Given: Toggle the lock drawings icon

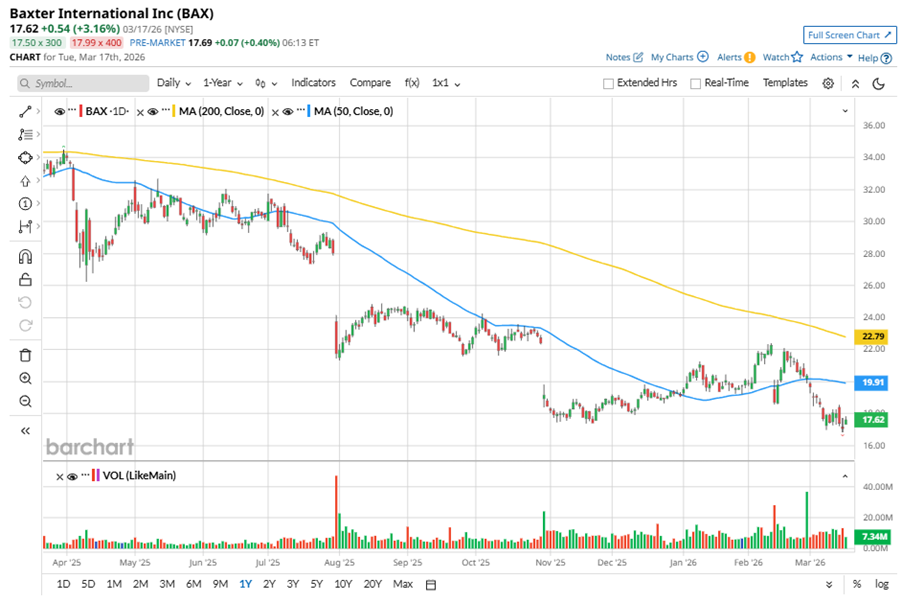Looking at the screenshot, I should click(x=25, y=280).
